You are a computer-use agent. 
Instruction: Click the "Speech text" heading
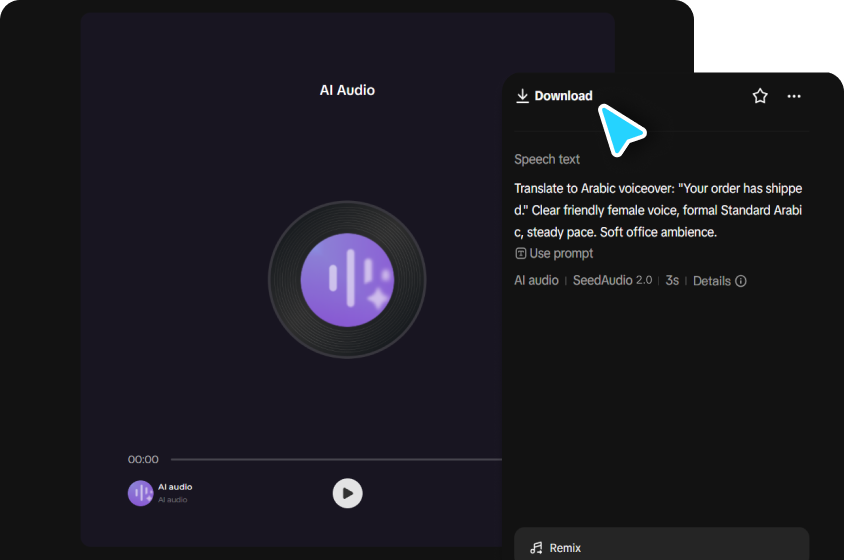tap(547, 159)
